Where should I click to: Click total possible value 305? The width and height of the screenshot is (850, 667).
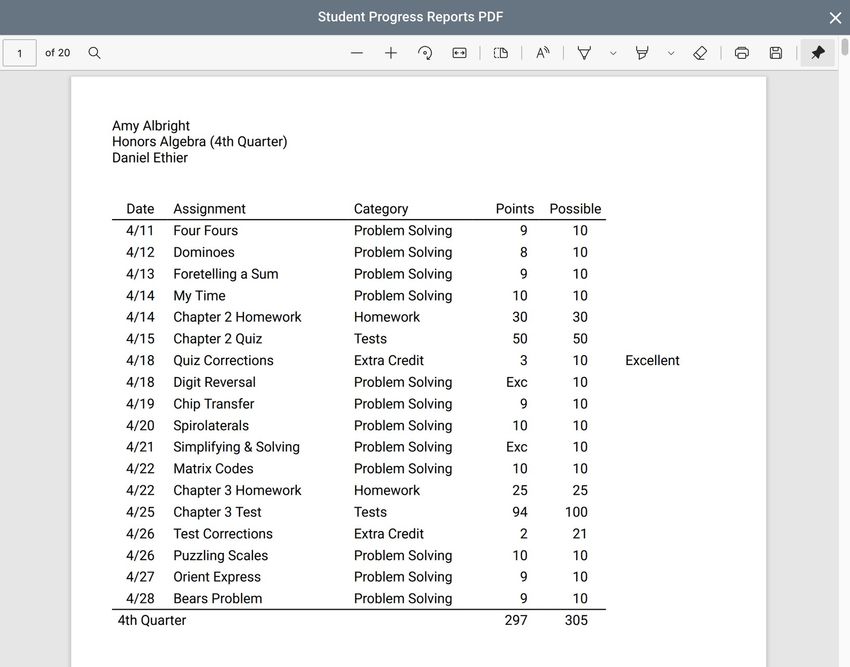pyautogui.click(x=576, y=620)
